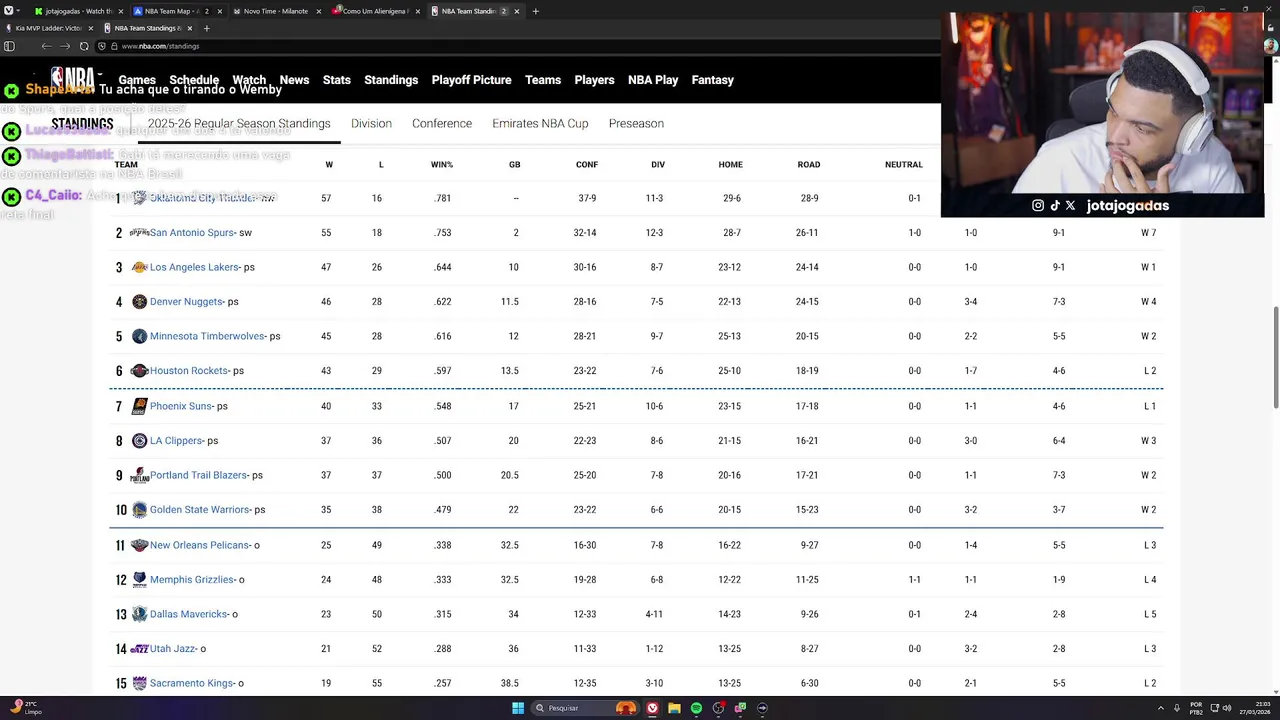Viewport: 1280px width, 720px height.
Task: Sort the table by ROAD column header
Action: [809, 165]
